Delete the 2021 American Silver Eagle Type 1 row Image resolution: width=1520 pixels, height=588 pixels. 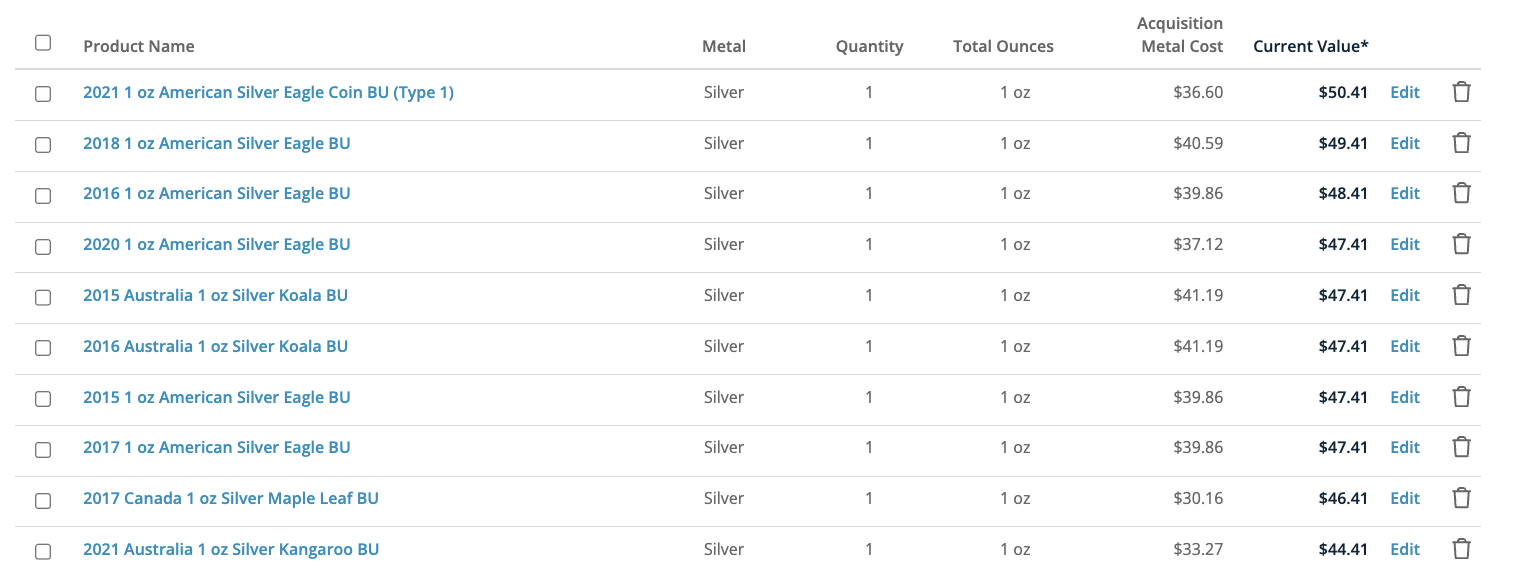click(1461, 93)
